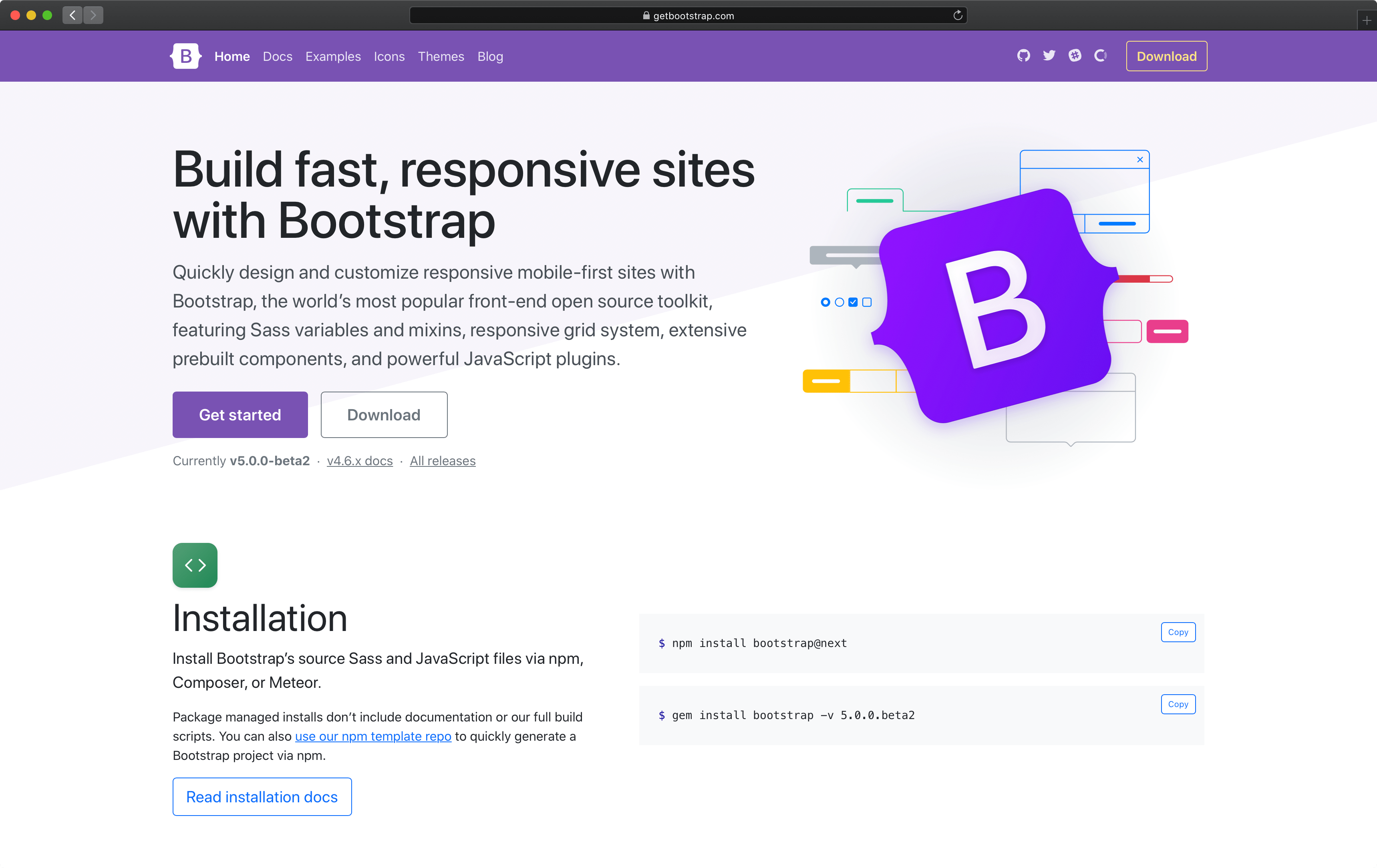Click the code bracket icon near Installation
Screen dimensions: 1377x868
[195, 565]
